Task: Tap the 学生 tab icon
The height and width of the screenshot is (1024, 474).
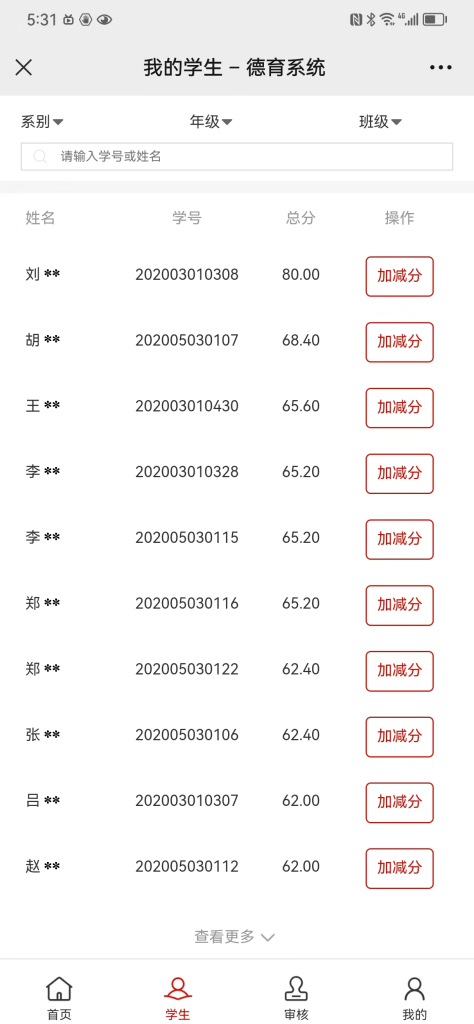Action: [x=178, y=989]
